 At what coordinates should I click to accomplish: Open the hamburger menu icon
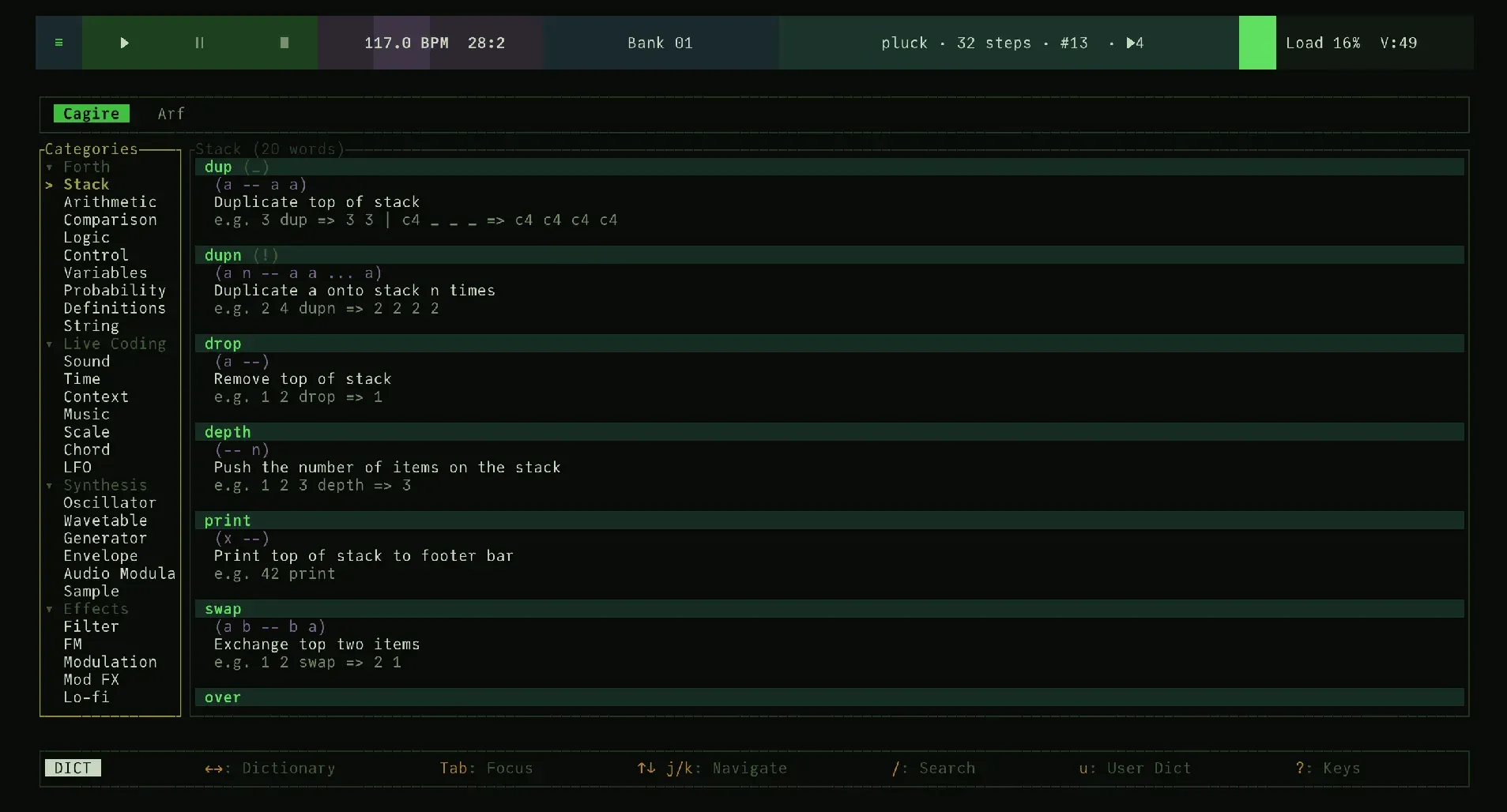click(x=58, y=43)
